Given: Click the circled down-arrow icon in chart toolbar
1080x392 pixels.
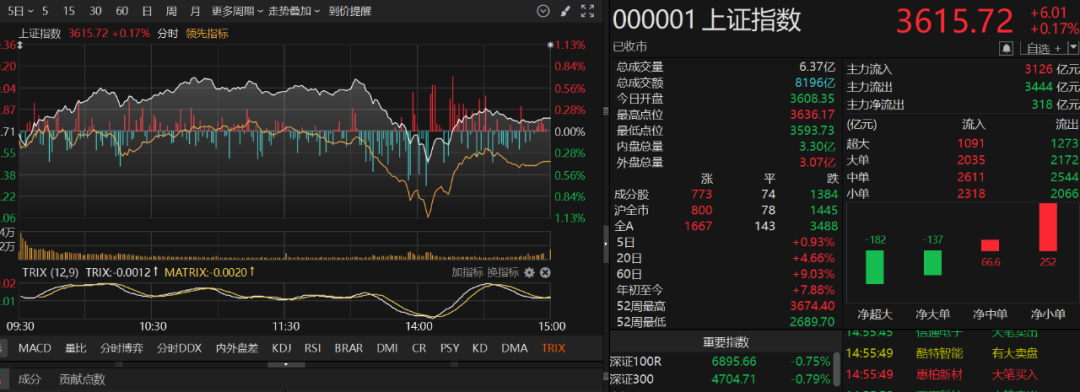Looking at the screenshot, I should click(x=543, y=11).
